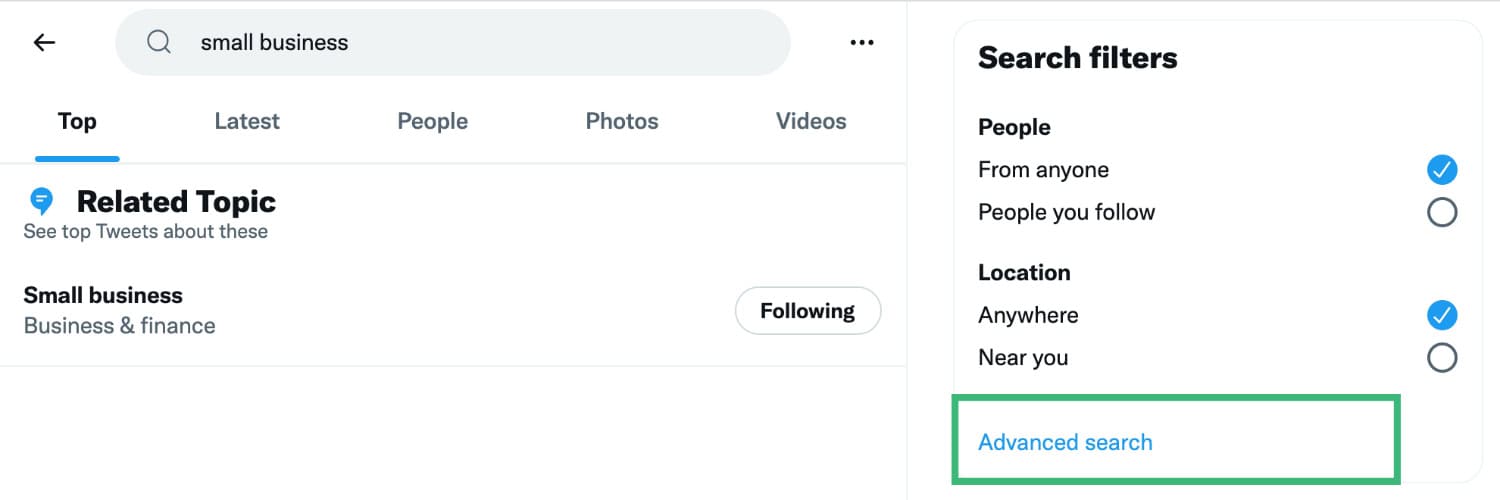Screen dimensions: 1500x500
Task: Click the 'Related Topic' heading
Action: pyautogui.click(x=176, y=202)
